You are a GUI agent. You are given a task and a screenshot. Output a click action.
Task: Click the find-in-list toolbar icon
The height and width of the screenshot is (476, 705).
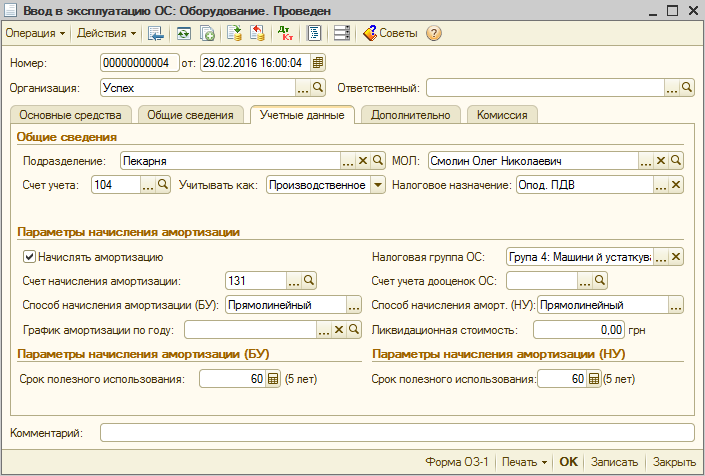tap(156, 33)
